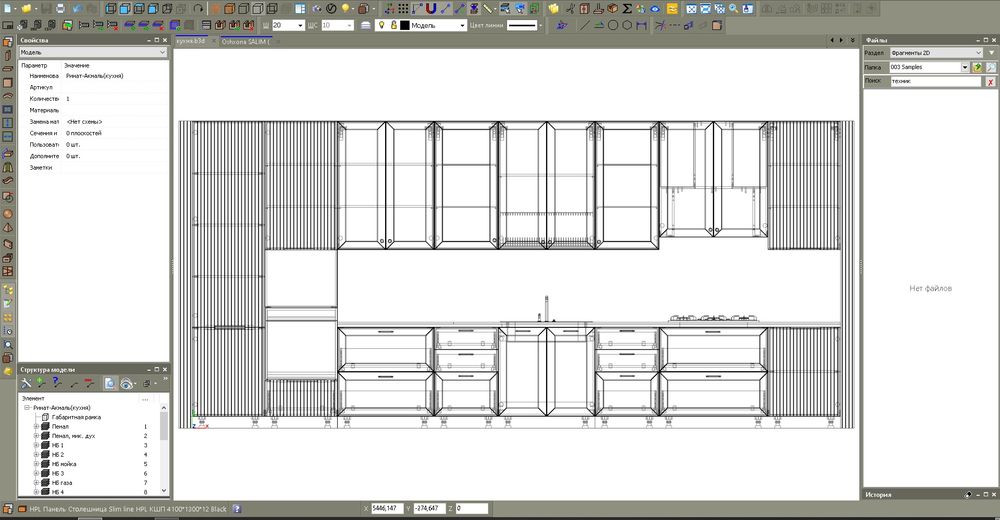The height and width of the screenshot is (520, 1000).
Task: Open the Раздел Фрагменты 2D dropdown
Action: point(936,53)
